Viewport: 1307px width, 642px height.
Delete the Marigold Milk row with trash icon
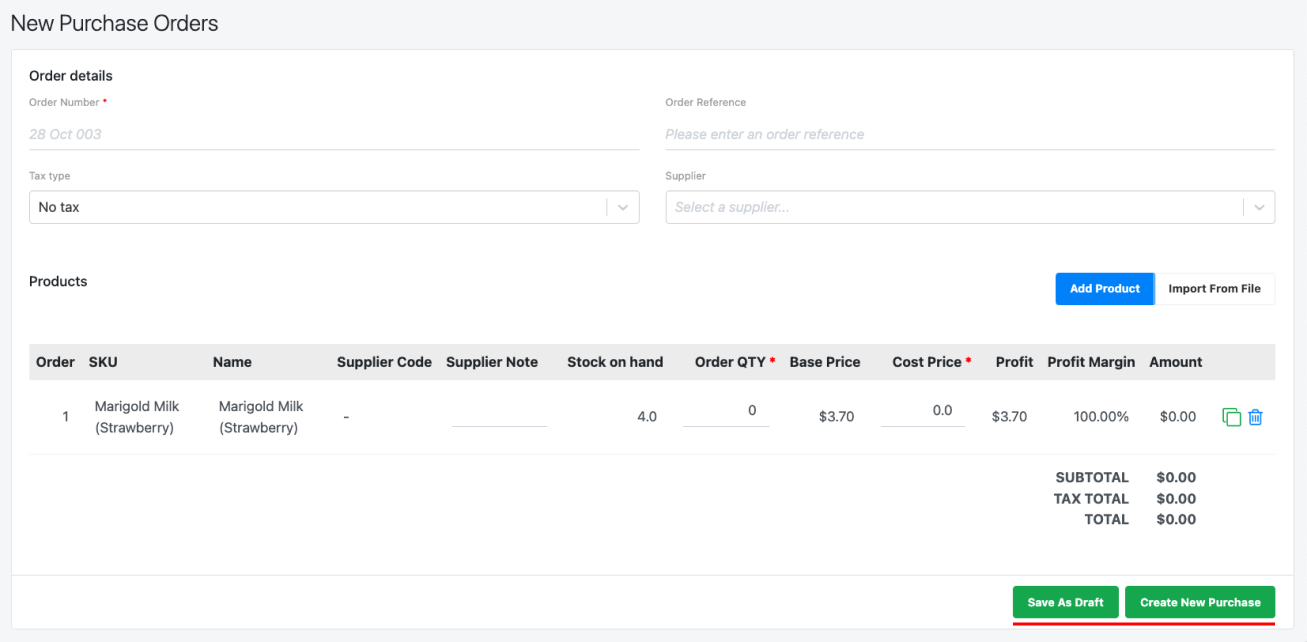(1256, 417)
